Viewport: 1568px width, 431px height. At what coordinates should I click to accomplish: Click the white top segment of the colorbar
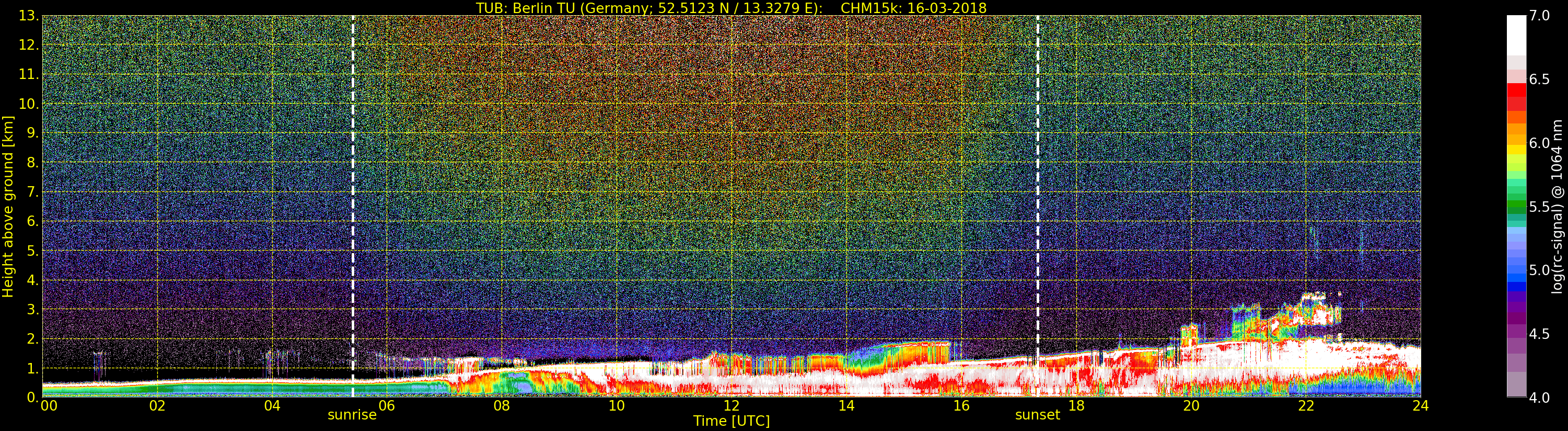1516,36
